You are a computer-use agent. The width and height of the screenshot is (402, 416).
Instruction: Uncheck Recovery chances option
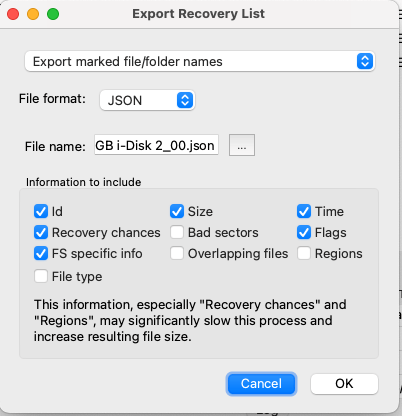[x=41, y=232]
